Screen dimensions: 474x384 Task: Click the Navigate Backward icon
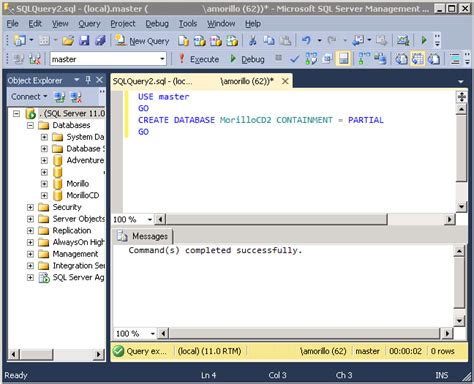(358, 41)
